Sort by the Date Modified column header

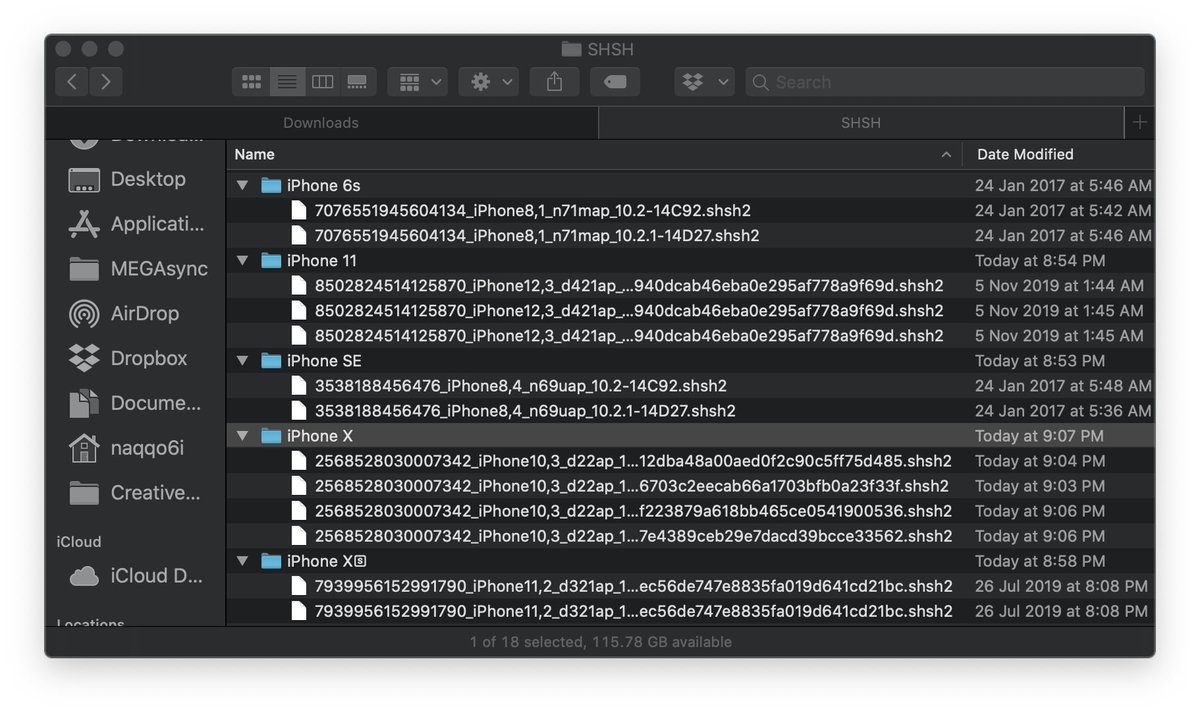[1058, 154]
